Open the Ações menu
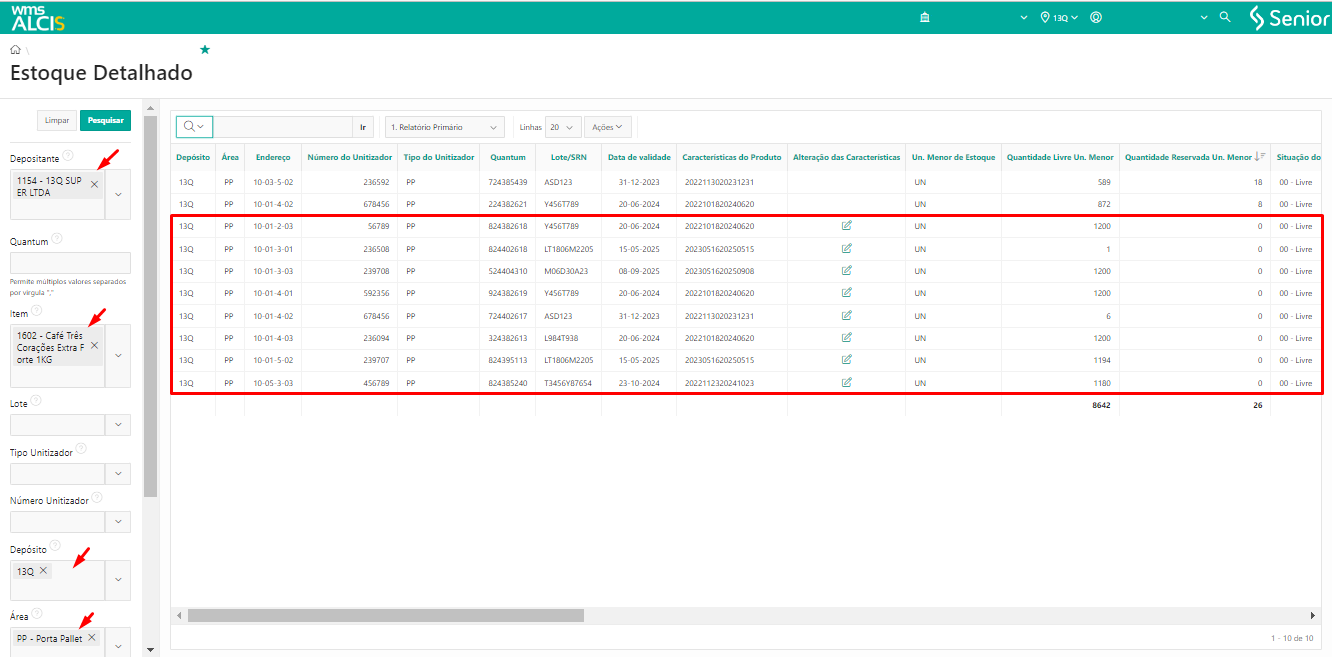Viewport: 1334px width, 657px height. 607,127
